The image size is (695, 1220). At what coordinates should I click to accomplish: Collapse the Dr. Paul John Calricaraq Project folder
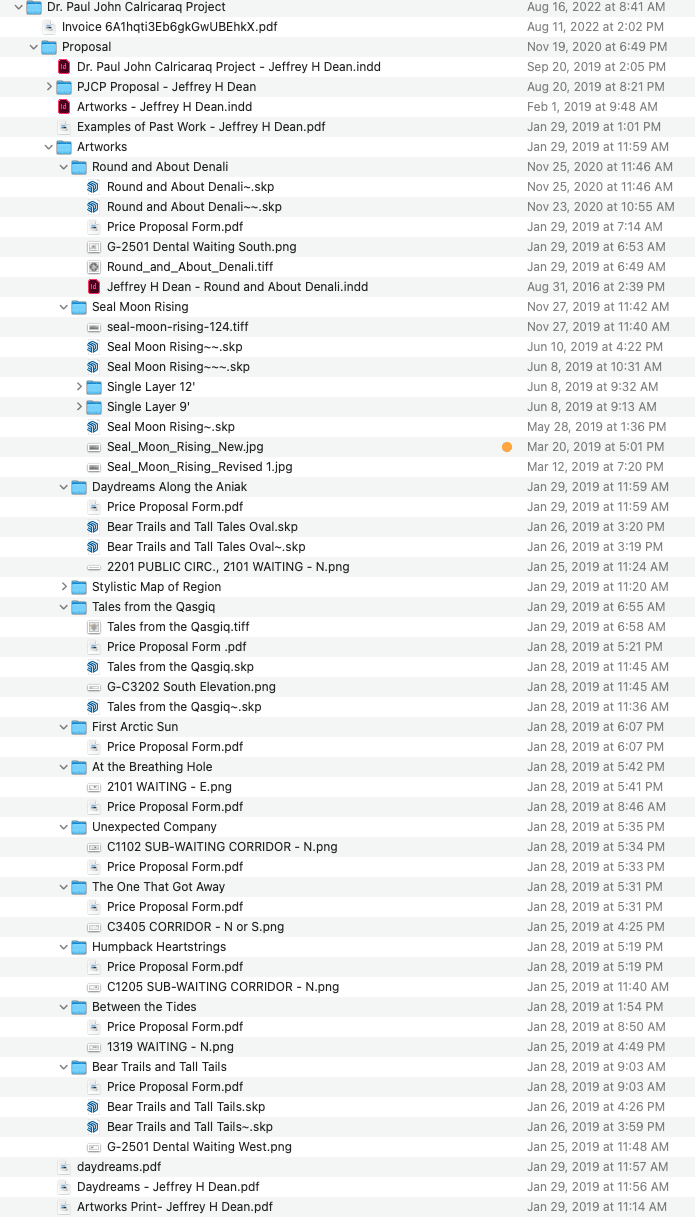[x=19, y=7]
